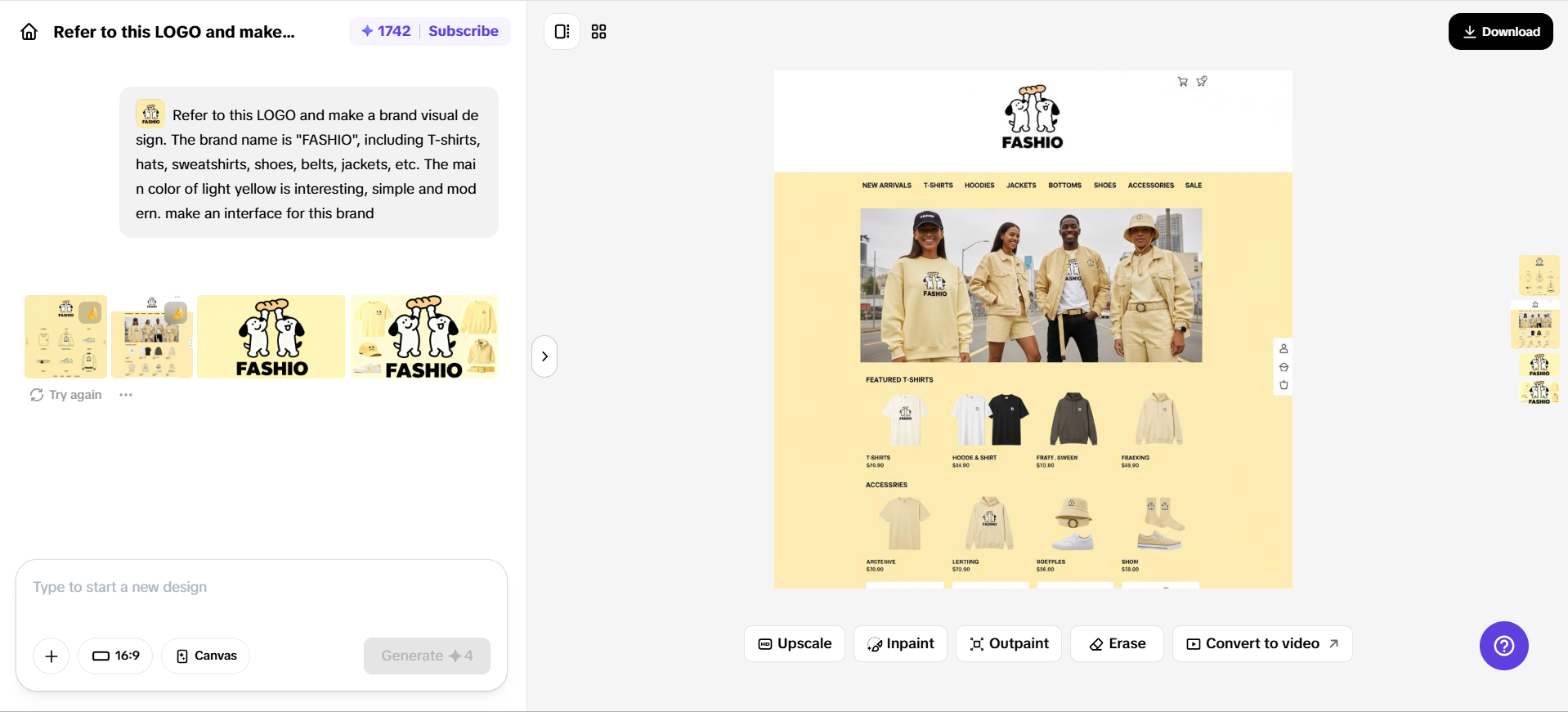Open the 16:9 aspect ratio selector
Viewport: 1568px width, 712px height.
click(115, 656)
